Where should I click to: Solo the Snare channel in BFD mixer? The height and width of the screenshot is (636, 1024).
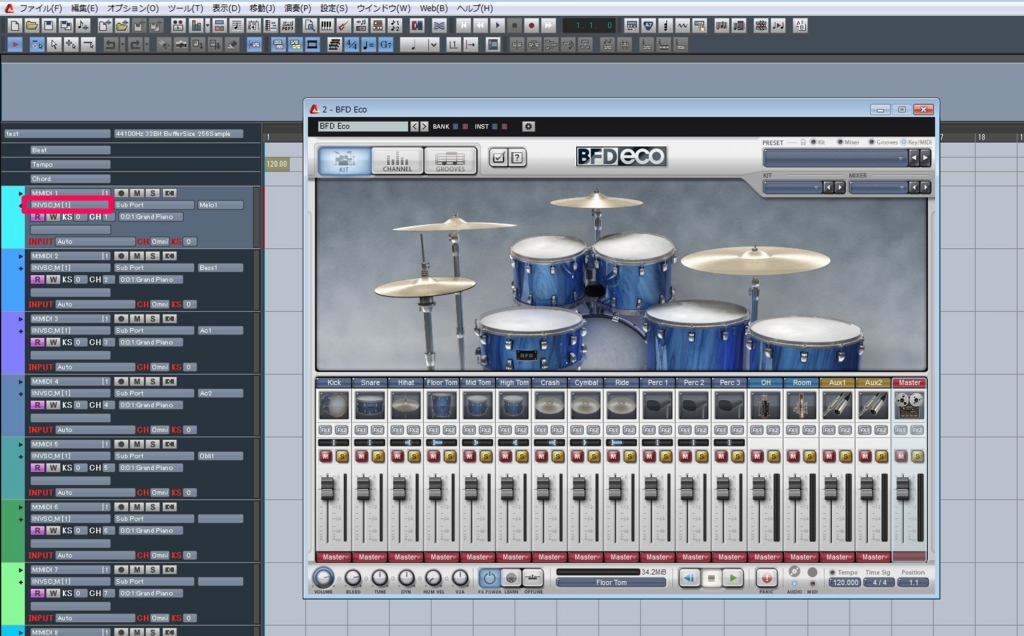tap(377, 456)
